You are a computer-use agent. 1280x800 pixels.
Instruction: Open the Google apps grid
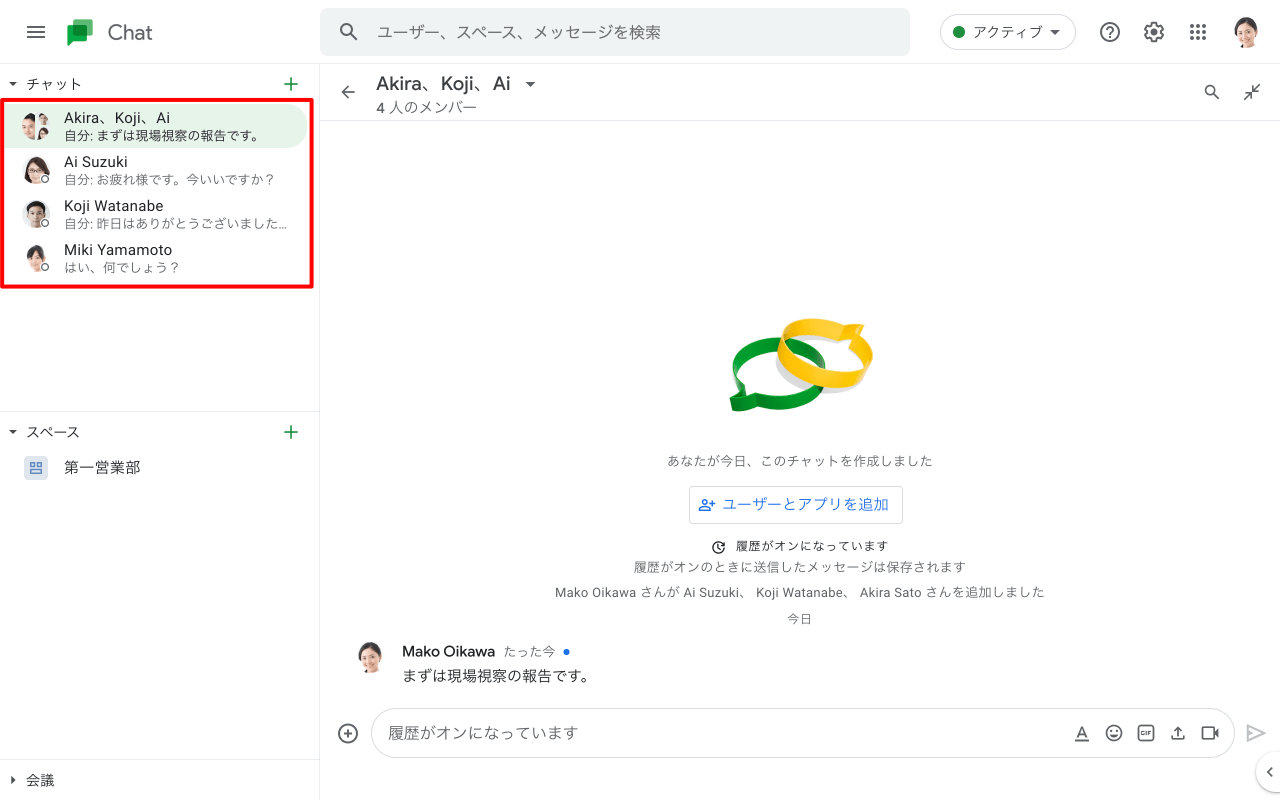pos(1198,32)
